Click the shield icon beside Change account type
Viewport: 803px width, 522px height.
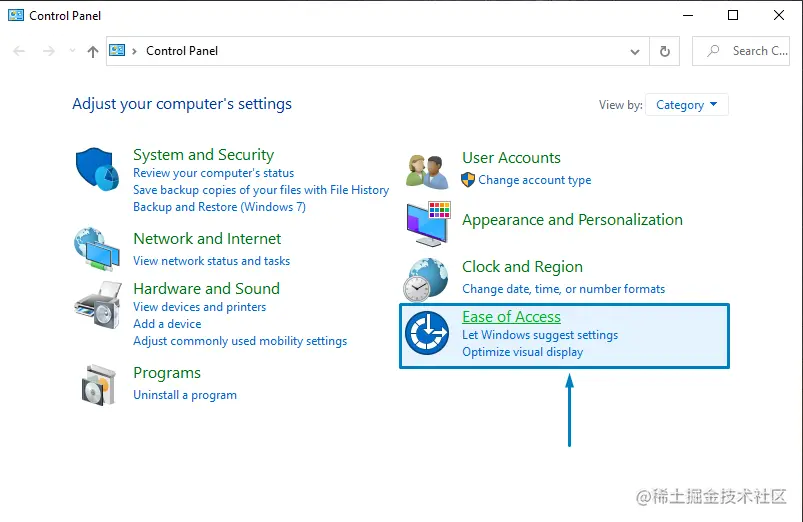[468, 180]
